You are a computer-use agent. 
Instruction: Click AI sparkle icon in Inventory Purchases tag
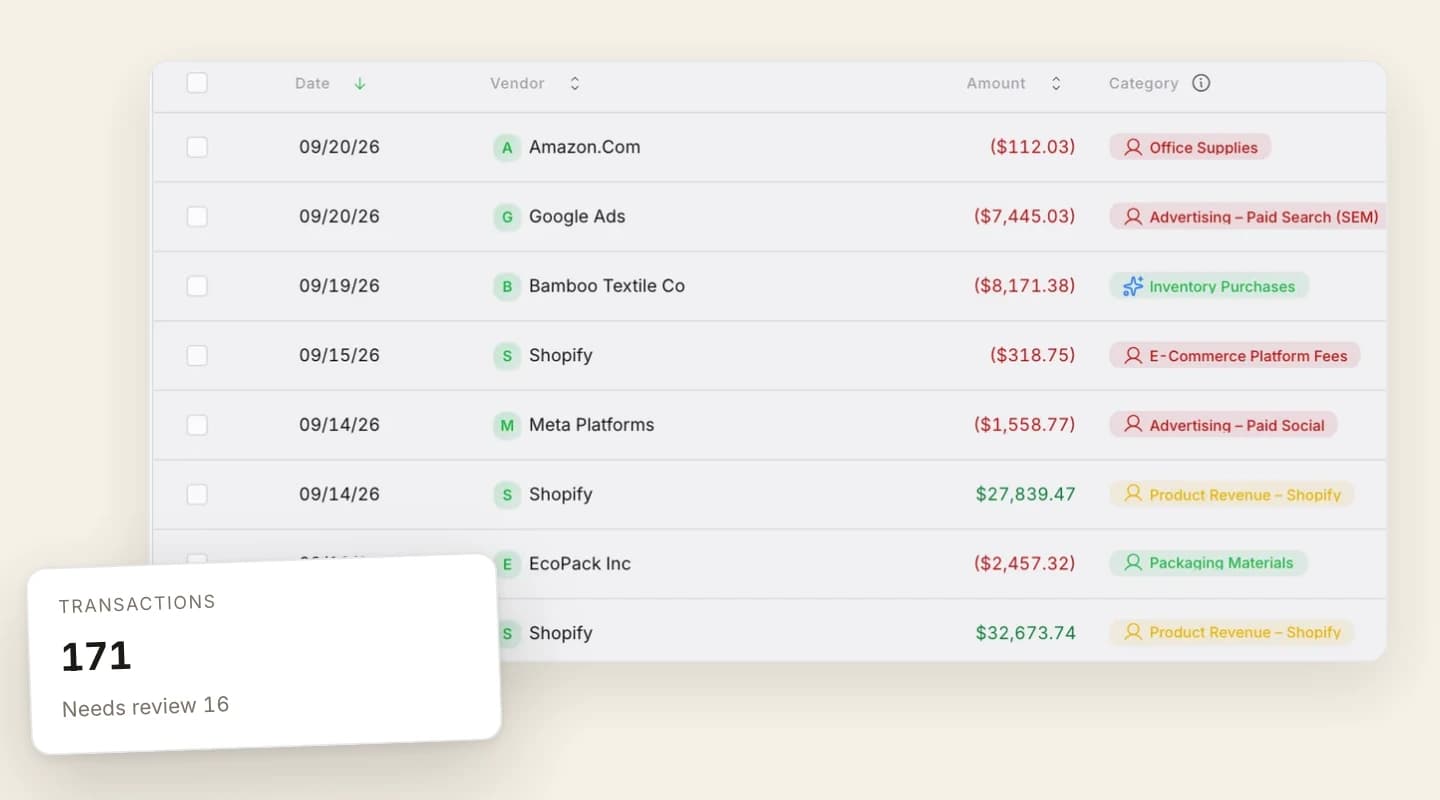[1132, 287]
